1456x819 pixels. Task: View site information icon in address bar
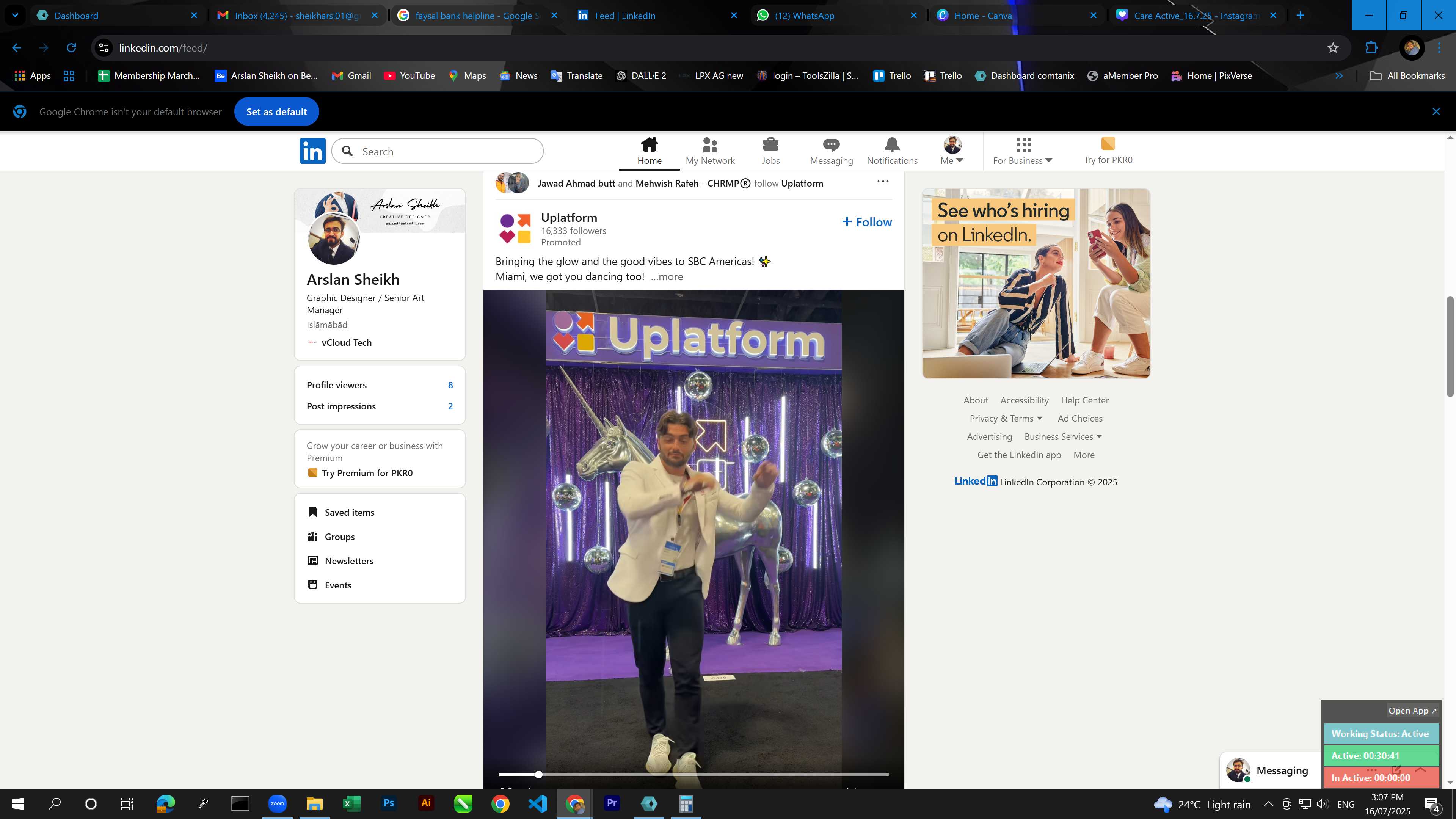tap(104, 47)
